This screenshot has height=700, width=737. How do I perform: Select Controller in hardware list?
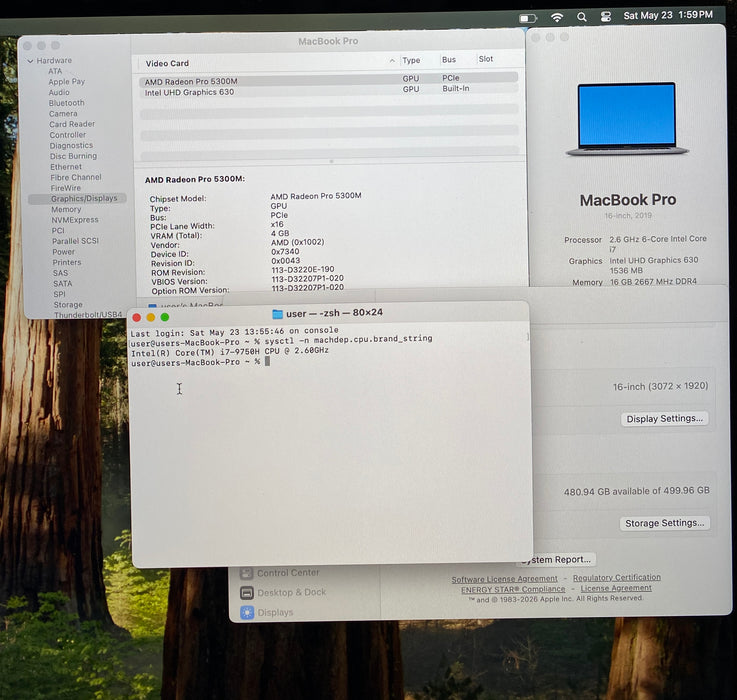point(68,134)
